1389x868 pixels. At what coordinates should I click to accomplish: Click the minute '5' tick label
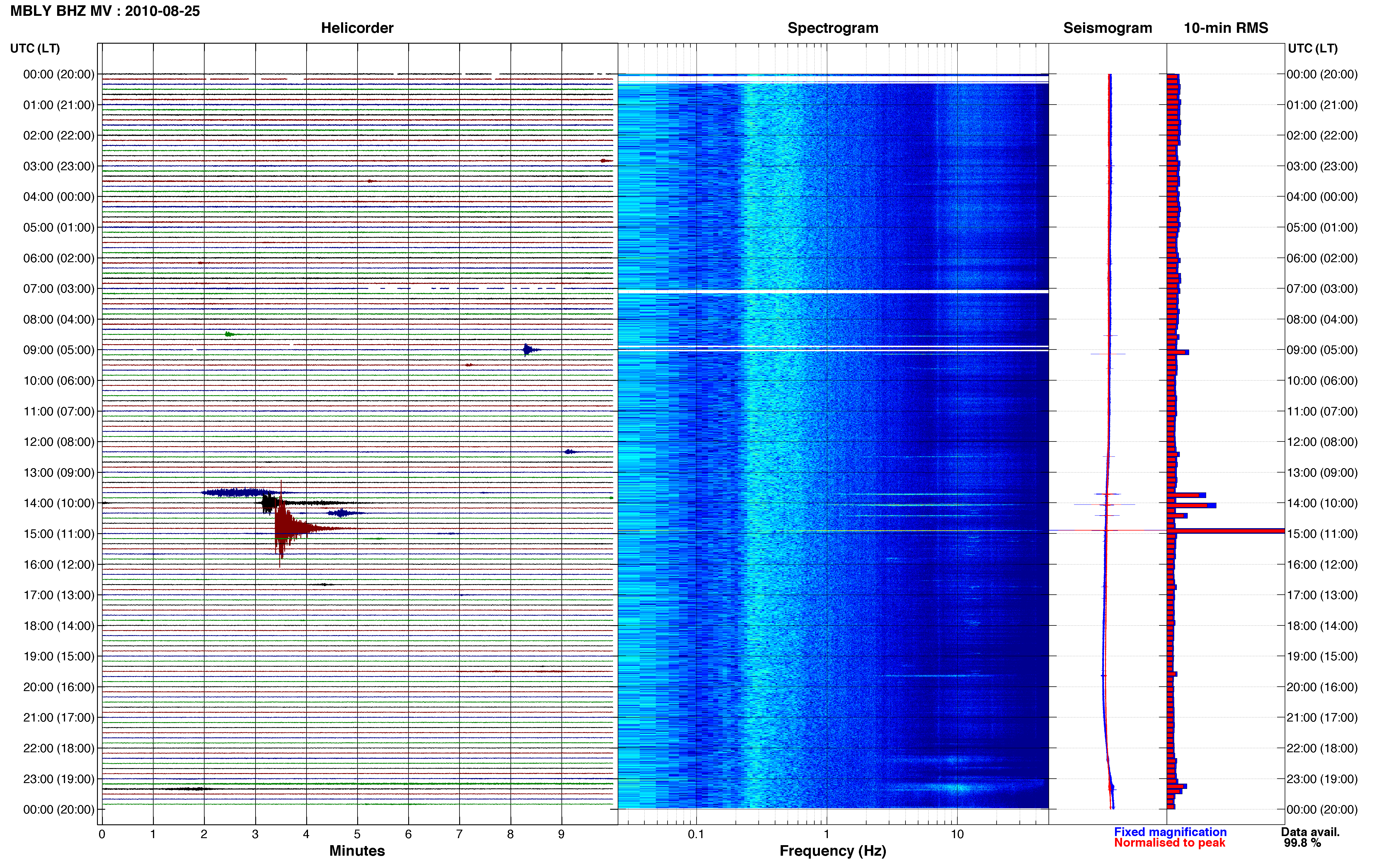(357, 834)
